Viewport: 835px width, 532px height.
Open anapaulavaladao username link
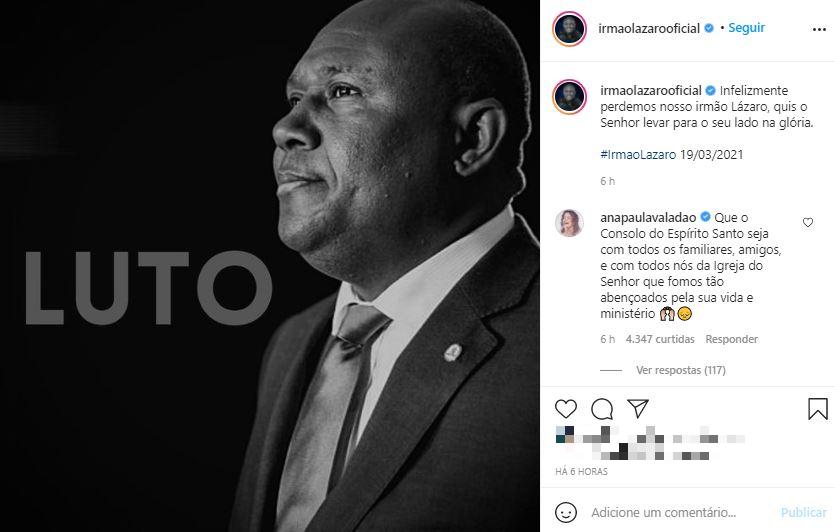point(648,217)
